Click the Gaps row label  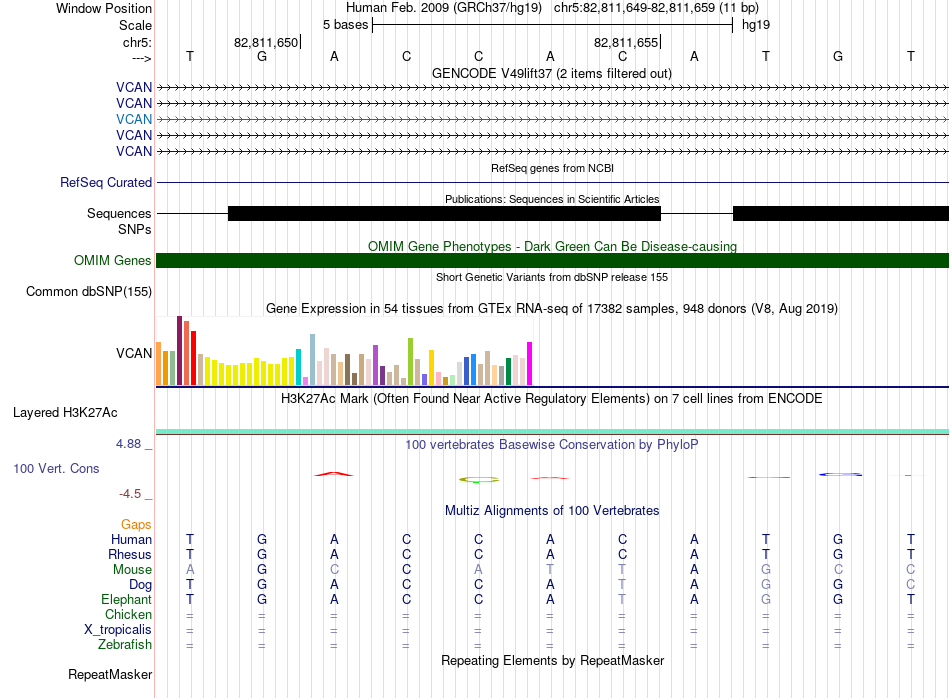pos(136,525)
